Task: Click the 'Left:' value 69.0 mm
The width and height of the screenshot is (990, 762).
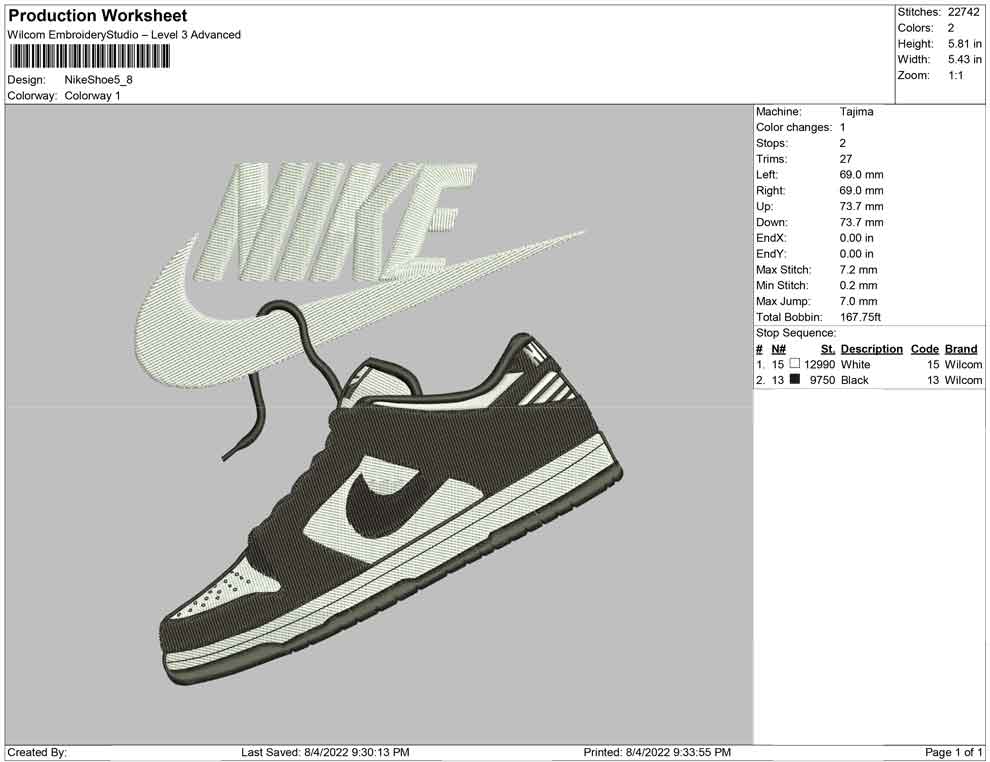Action: [x=861, y=175]
